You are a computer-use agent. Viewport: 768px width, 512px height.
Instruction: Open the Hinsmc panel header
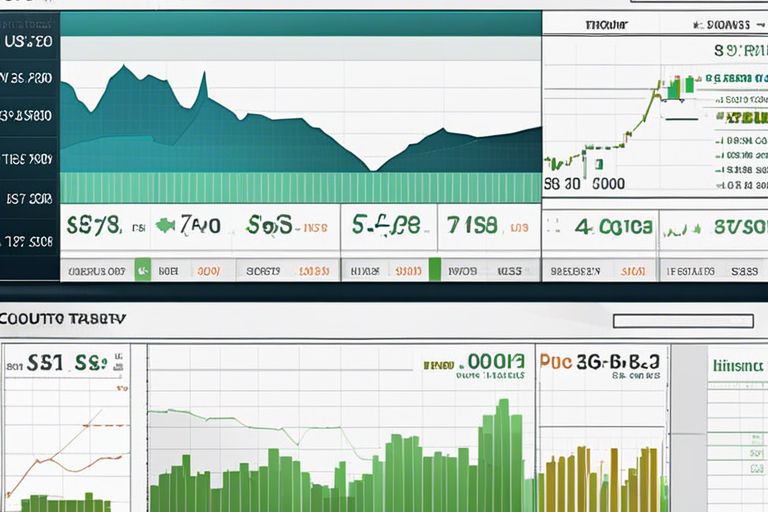pyautogui.click(x=737, y=366)
